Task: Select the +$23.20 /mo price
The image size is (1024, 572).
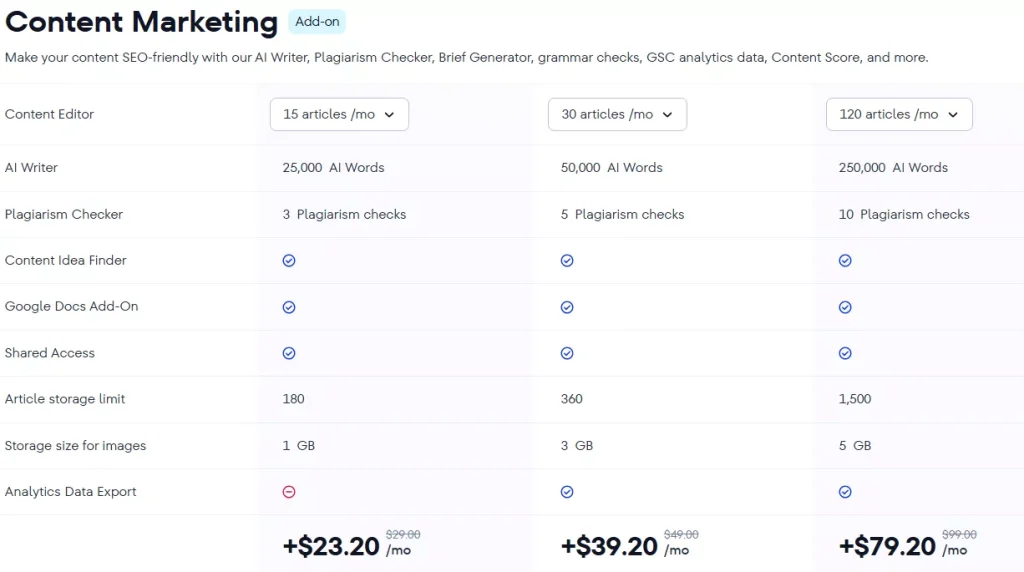Action: (332, 546)
